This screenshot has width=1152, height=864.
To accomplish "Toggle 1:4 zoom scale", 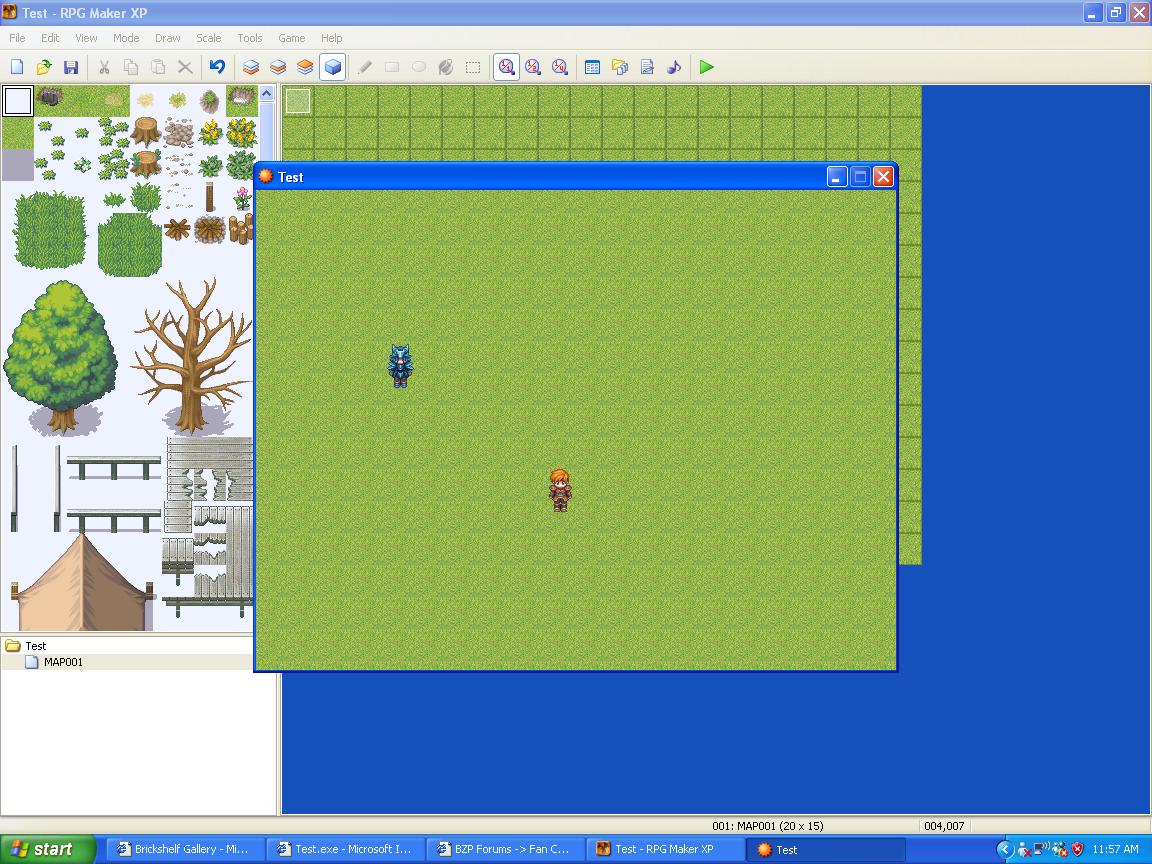I will tap(560, 67).
